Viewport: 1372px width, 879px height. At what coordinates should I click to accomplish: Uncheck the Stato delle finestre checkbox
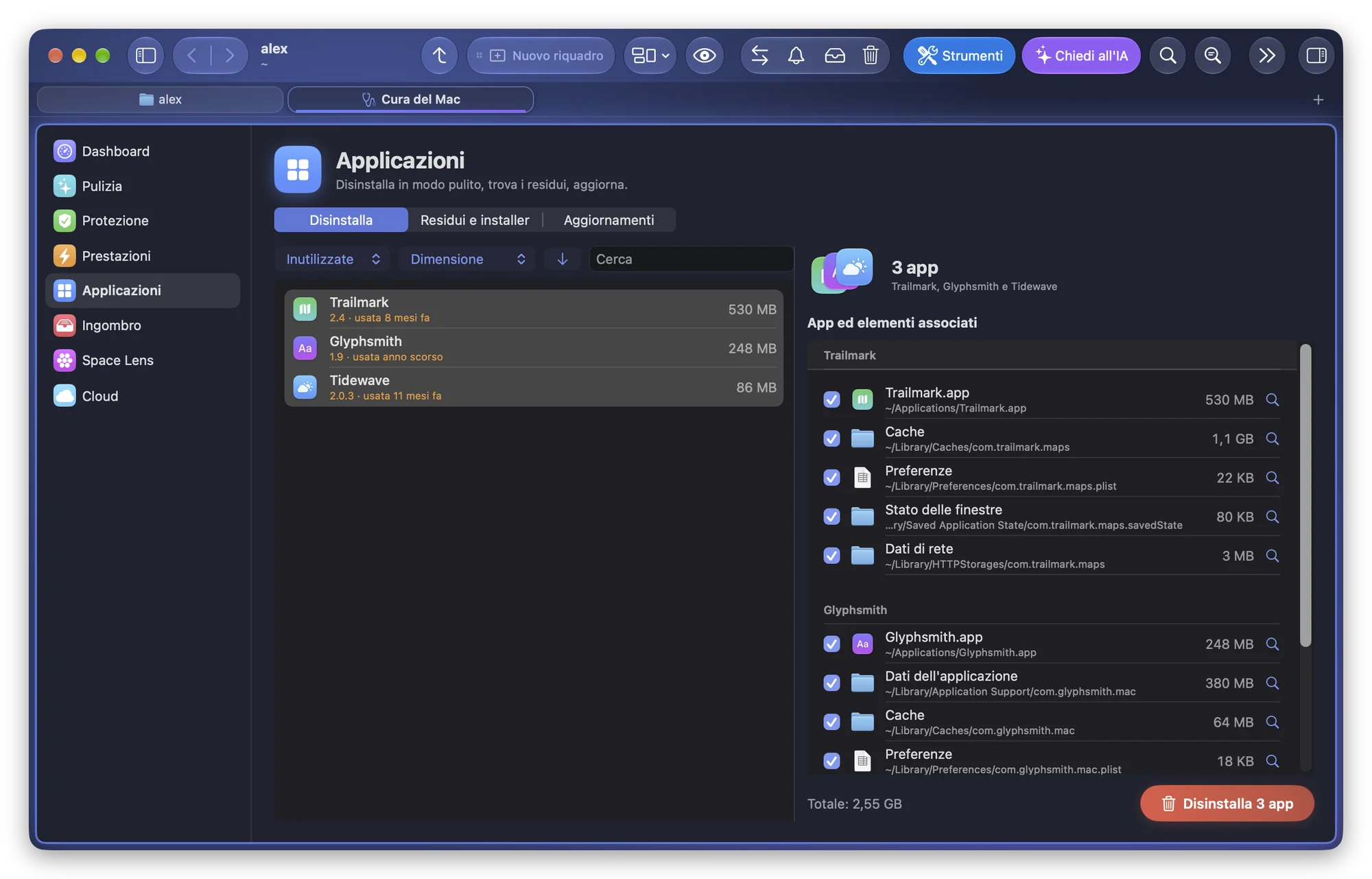[x=831, y=516]
